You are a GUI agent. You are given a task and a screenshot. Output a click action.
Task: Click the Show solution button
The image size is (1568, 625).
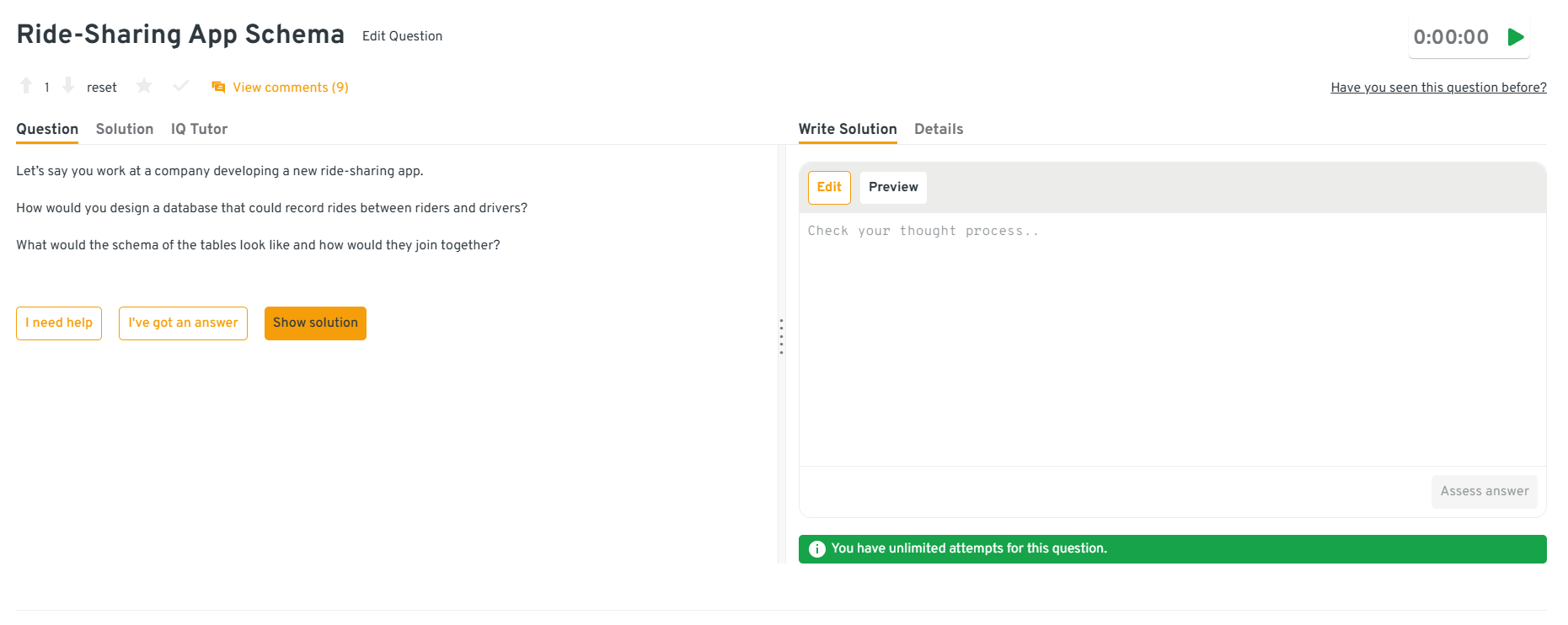pyautogui.click(x=315, y=323)
